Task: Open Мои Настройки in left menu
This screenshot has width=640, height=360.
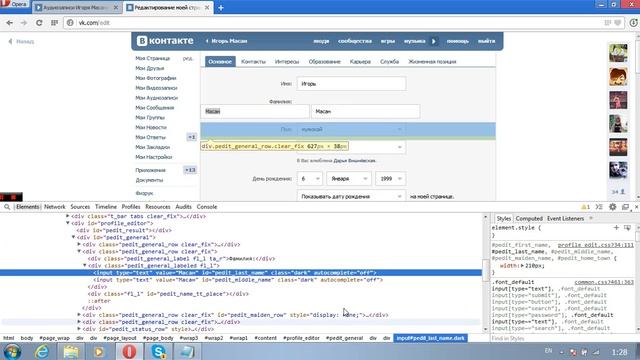Action: [x=154, y=157]
